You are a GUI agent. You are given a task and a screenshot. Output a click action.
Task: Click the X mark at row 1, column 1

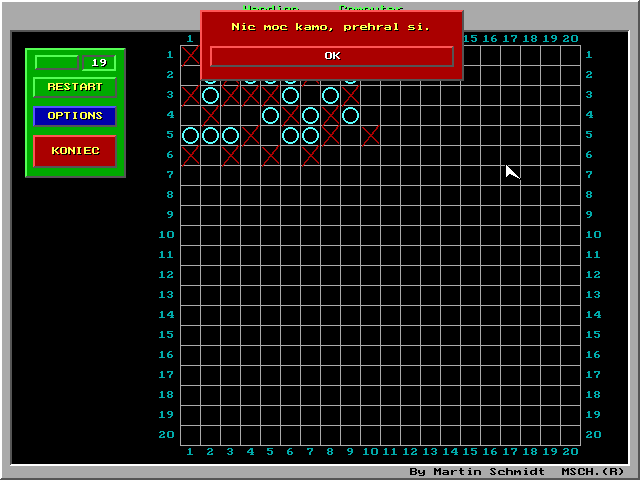point(190,56)
